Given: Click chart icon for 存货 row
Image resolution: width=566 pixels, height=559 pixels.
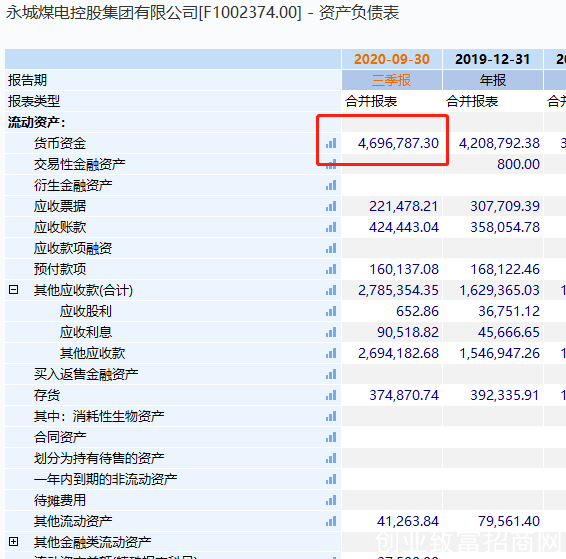Looking at the screenshot, I should point(331,395).
